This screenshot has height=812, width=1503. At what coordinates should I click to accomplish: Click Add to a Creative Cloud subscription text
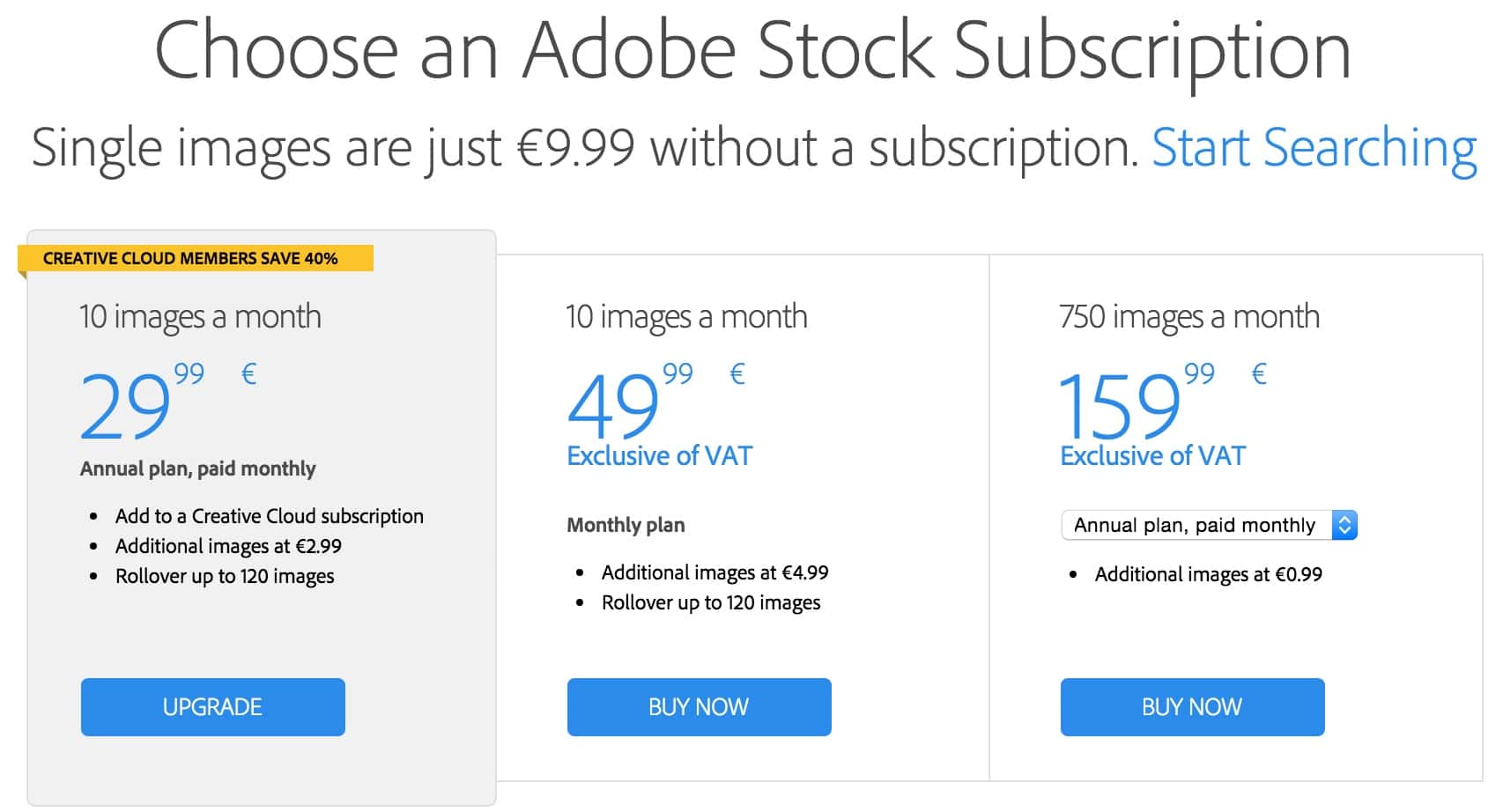[270, 516]
